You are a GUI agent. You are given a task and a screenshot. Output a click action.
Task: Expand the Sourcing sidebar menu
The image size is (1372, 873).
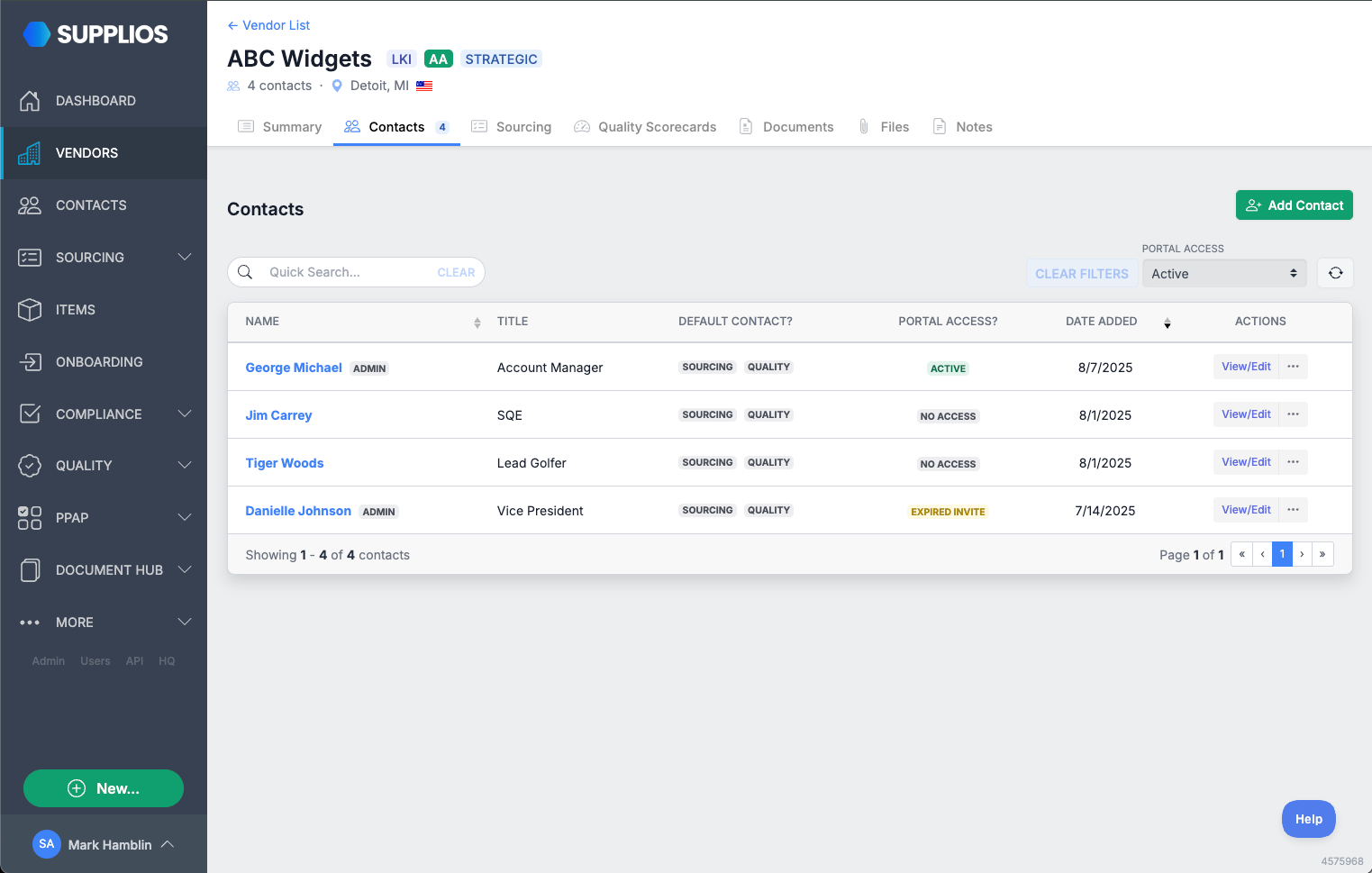pos(185,258)
